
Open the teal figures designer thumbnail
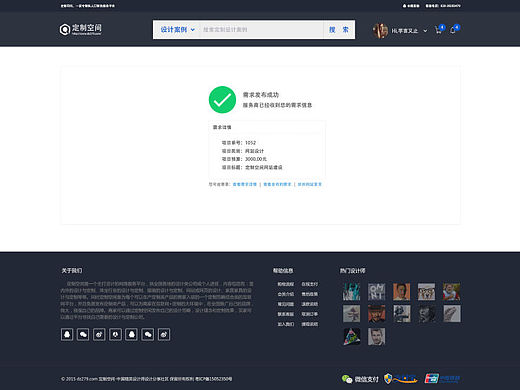click(352, 292)
